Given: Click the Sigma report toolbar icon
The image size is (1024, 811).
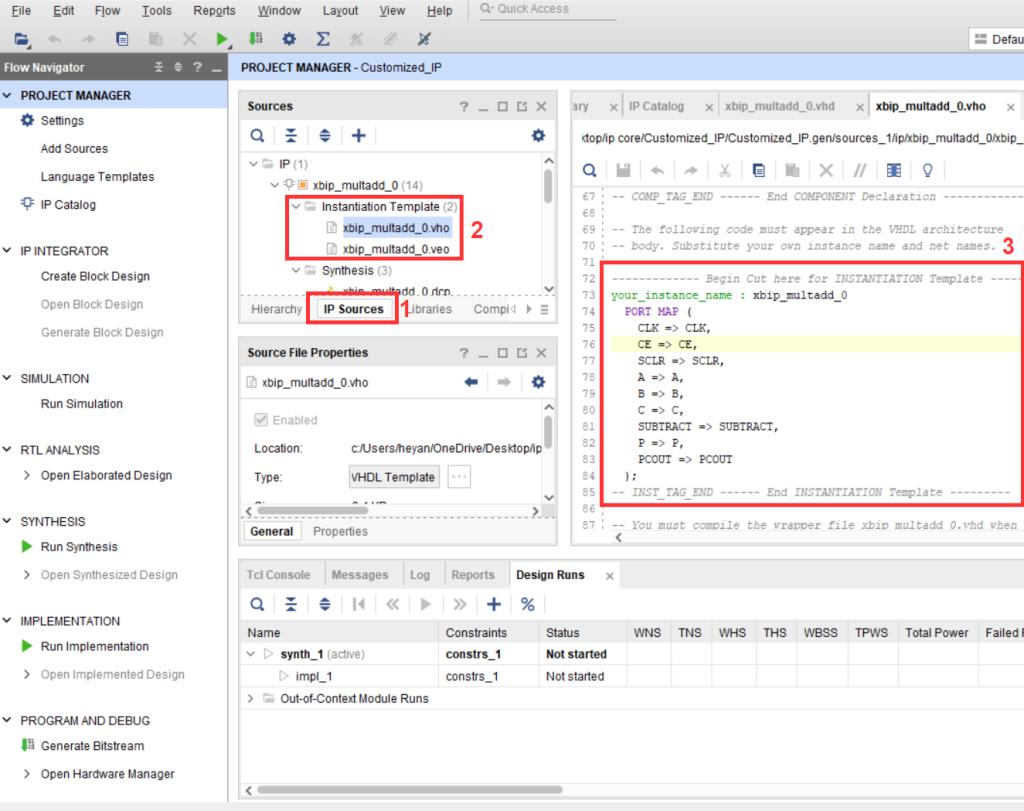Looking at the screenshot, I should pos(323,39).
